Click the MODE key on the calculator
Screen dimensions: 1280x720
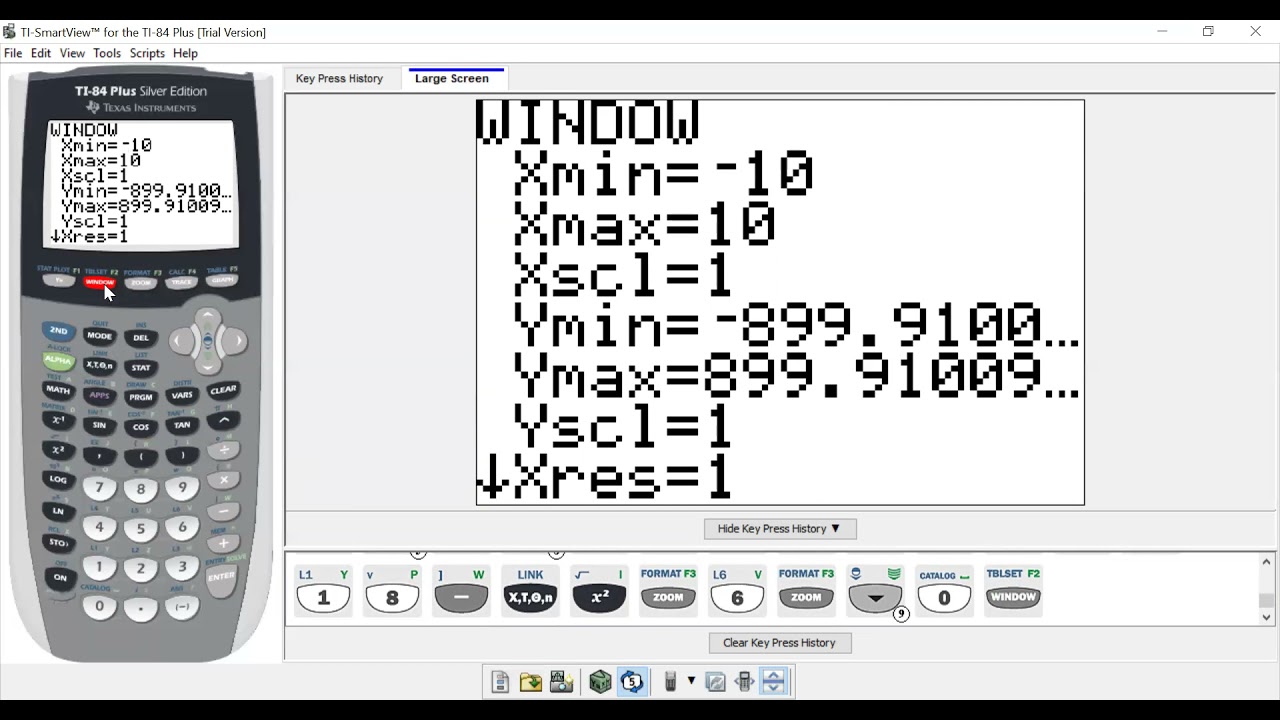click(x=99, y=336)
